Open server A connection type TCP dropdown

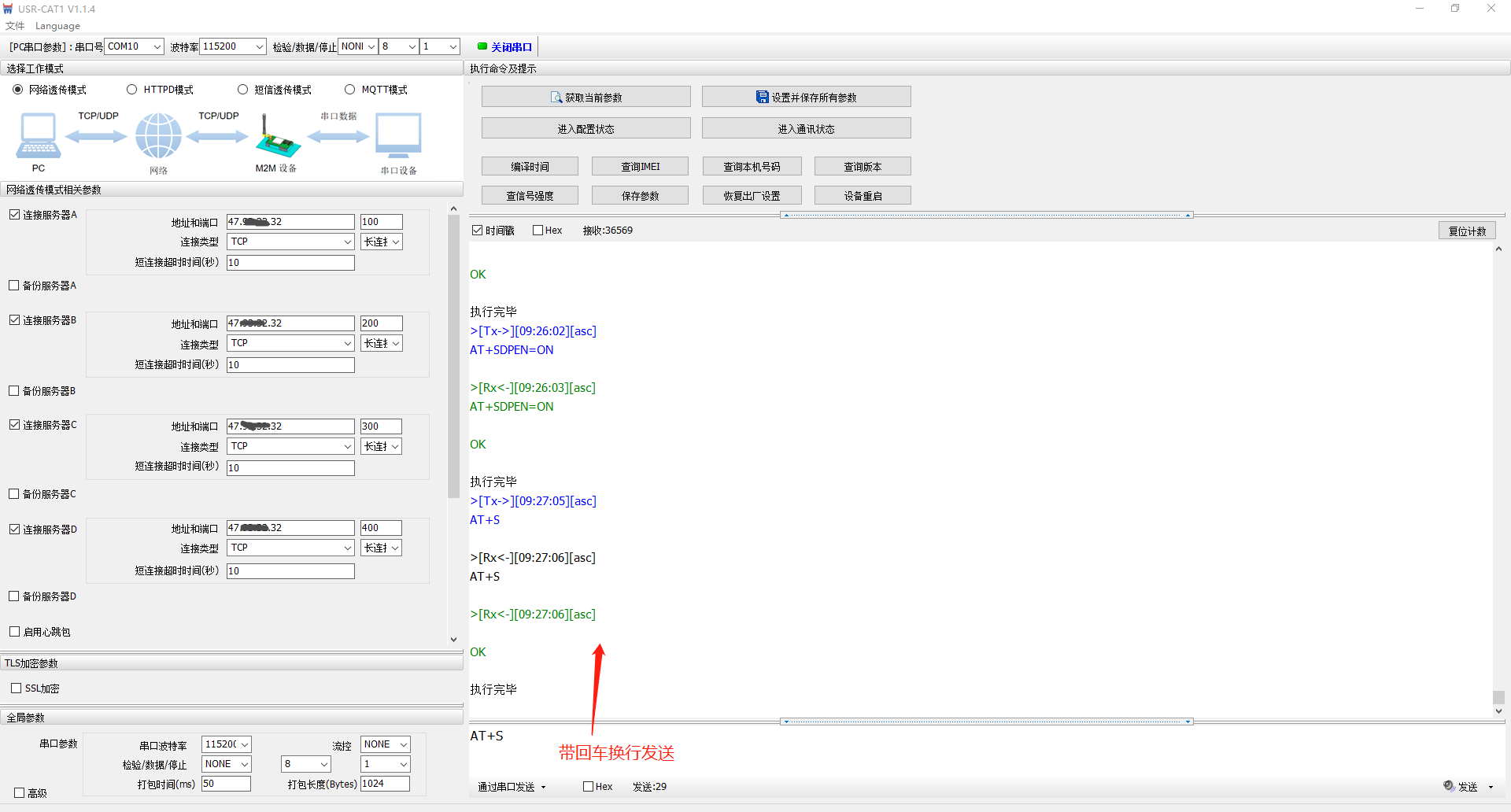point(290,242)
